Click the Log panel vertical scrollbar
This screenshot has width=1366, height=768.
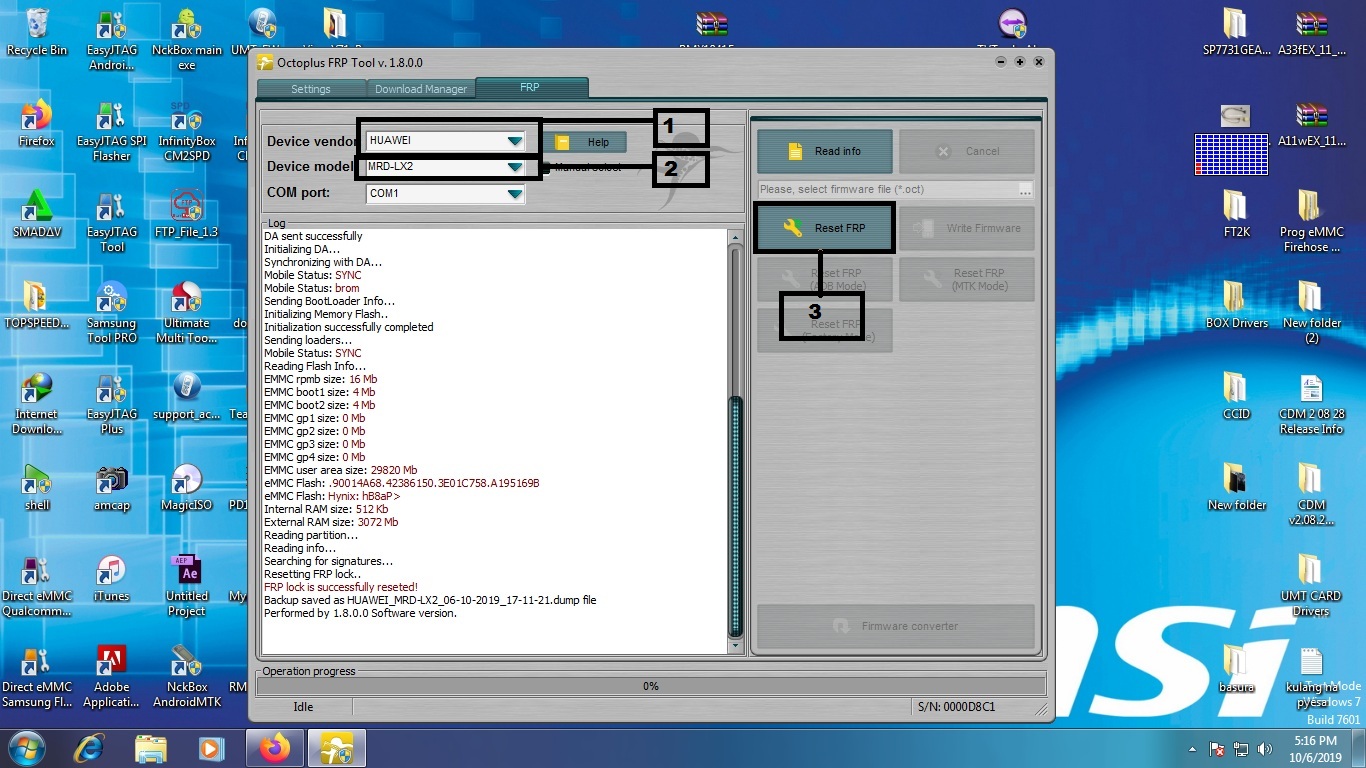(737, 443)
